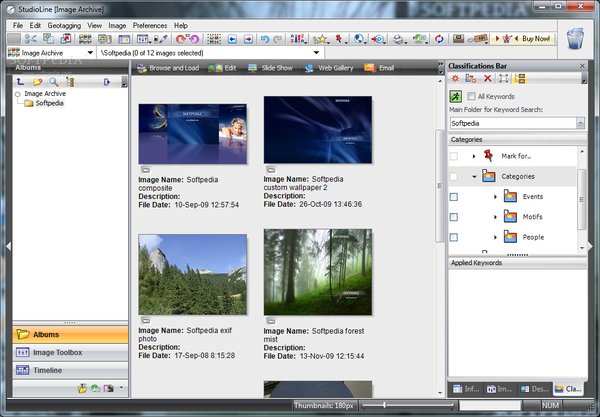Image resolution: width=600 pixels, height=417 pixels.
Task: Open the Image Archive dropdown
Action: click(90, 53)
